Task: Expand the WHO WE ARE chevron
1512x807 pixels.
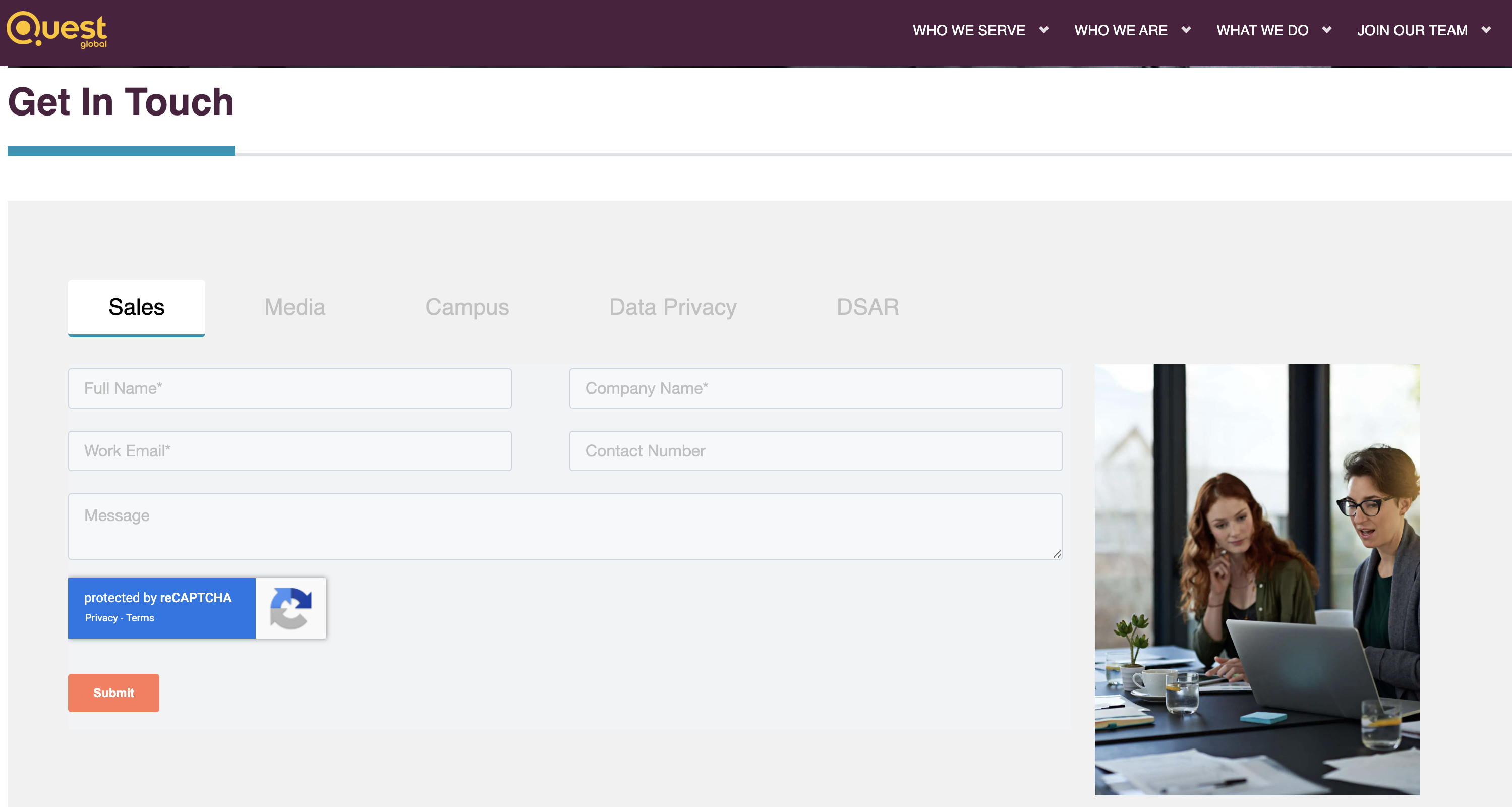Action: coord(1186,30)
